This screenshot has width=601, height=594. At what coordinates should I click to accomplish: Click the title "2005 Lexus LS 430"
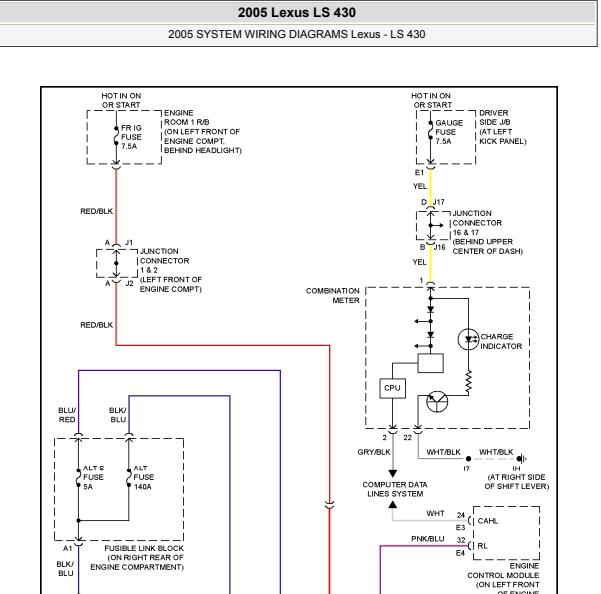coord(297,12)
